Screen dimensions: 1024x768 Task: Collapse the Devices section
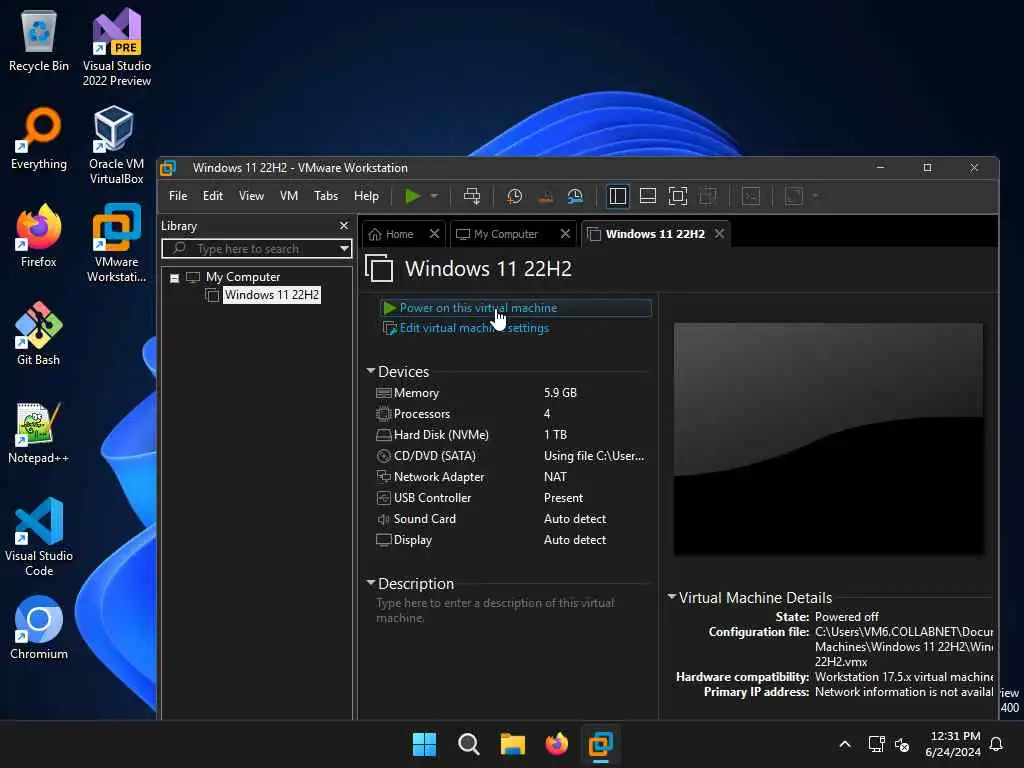coord(371,371)
